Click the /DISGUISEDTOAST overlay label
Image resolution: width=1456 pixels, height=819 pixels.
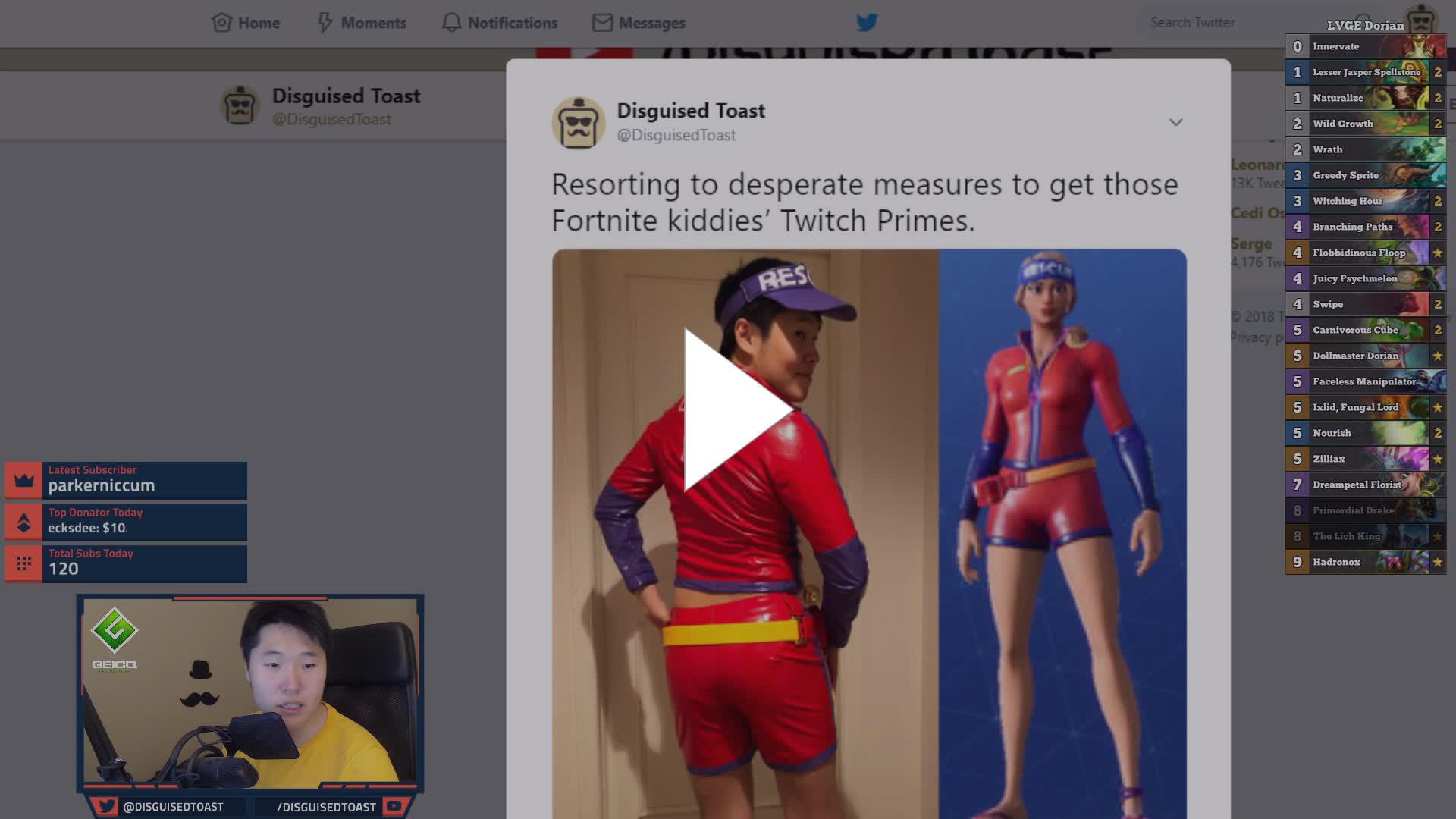coord(326,807)
